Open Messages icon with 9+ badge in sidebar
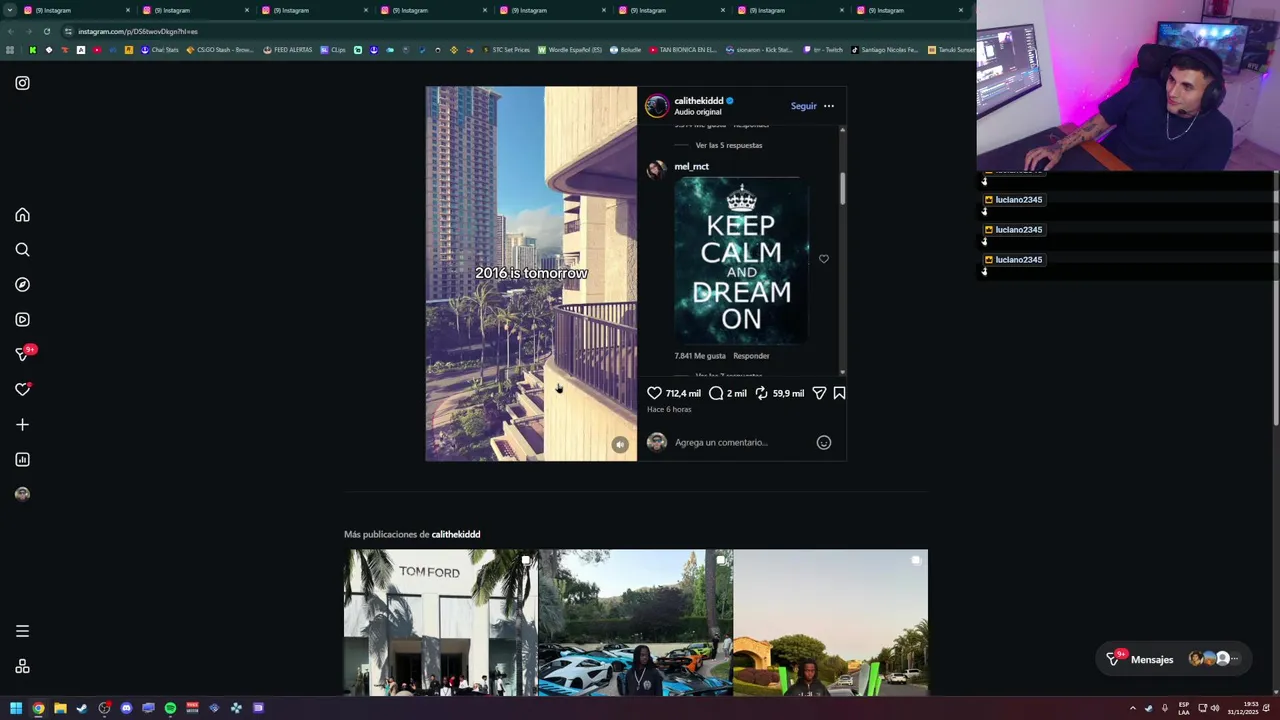The height and width of the screenshot is (720, 1280). [24, 354]
